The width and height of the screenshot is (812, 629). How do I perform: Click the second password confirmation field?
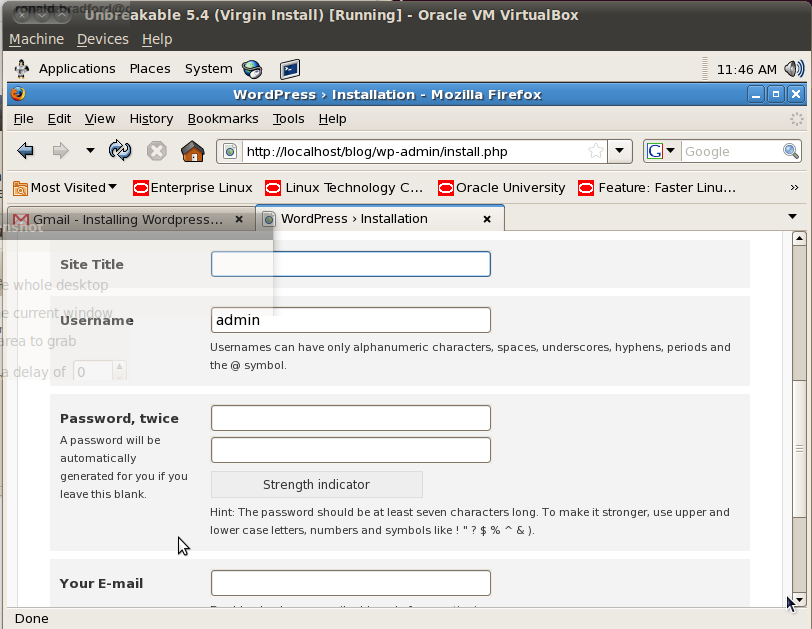coord(351,450)
